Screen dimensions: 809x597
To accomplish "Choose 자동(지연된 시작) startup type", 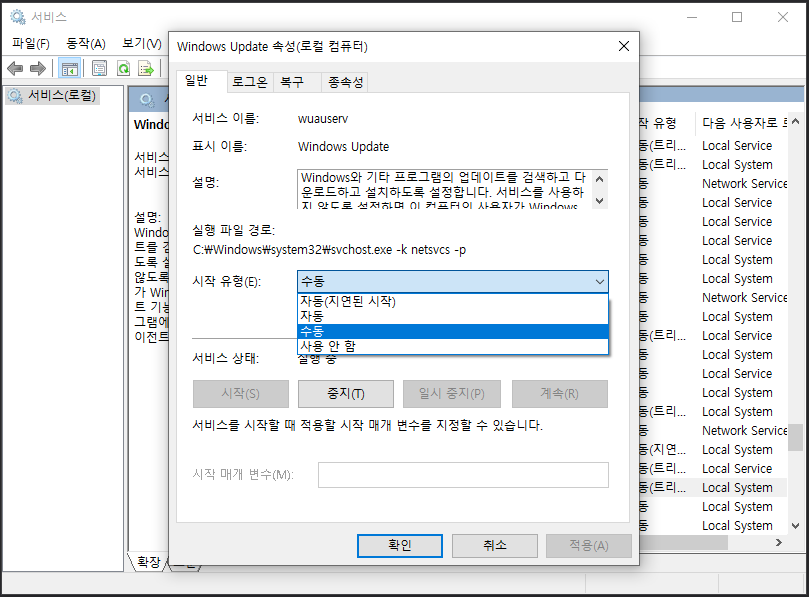I will pyautogui.click(x=452, y=301).
